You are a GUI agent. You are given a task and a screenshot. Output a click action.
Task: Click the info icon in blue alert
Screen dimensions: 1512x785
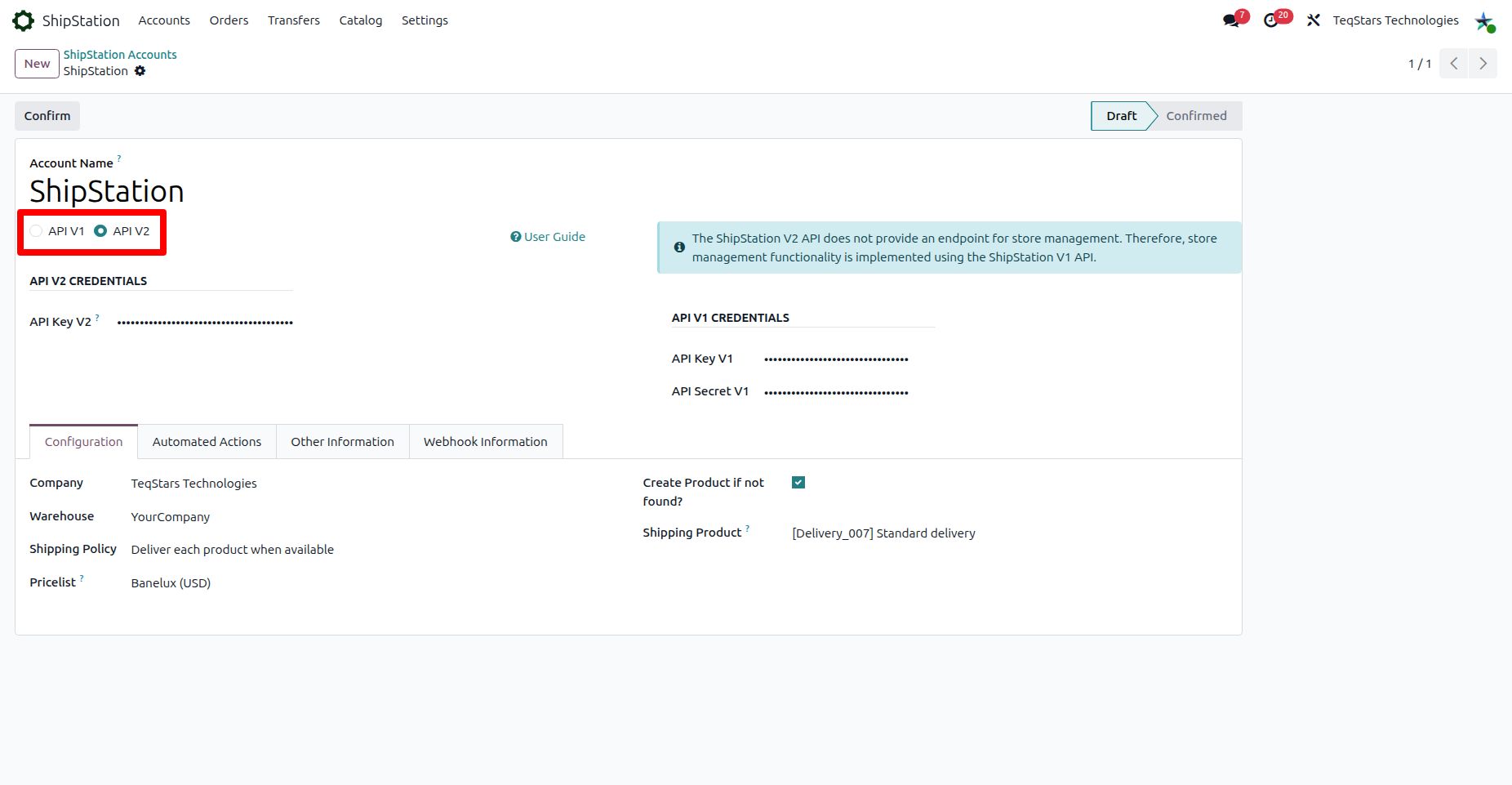[679, 247]
